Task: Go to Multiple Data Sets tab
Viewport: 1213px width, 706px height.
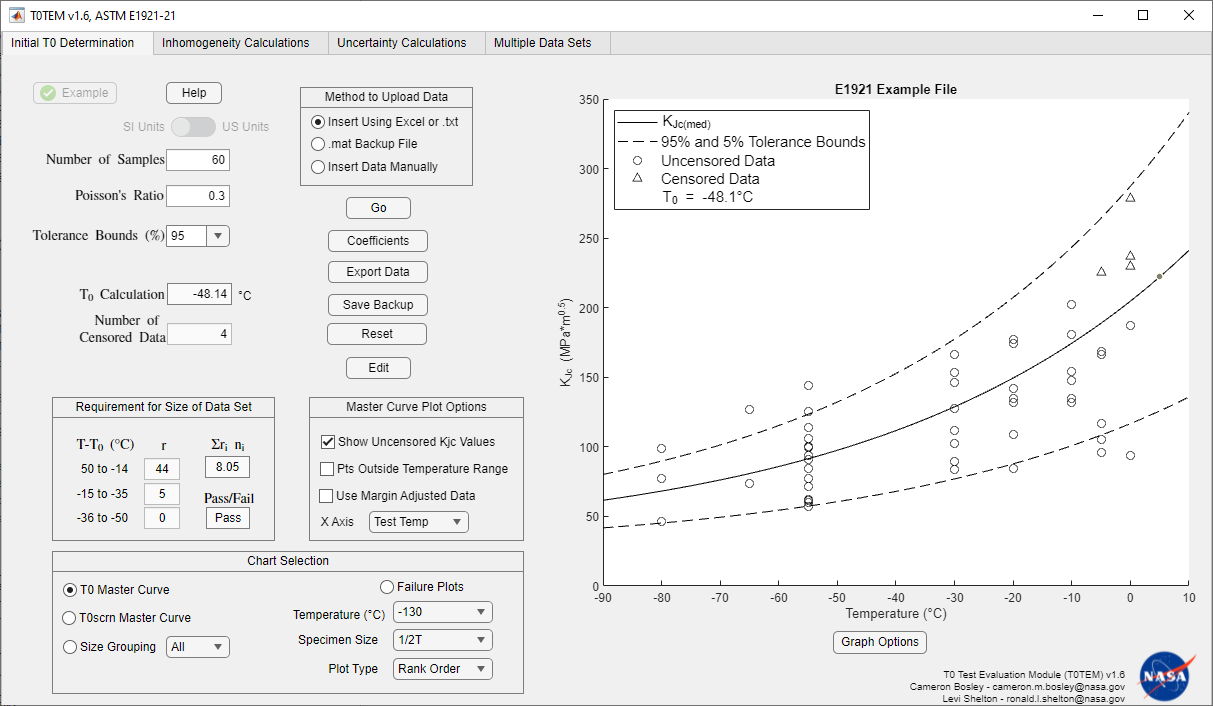Action: click(x=545, y=43)
